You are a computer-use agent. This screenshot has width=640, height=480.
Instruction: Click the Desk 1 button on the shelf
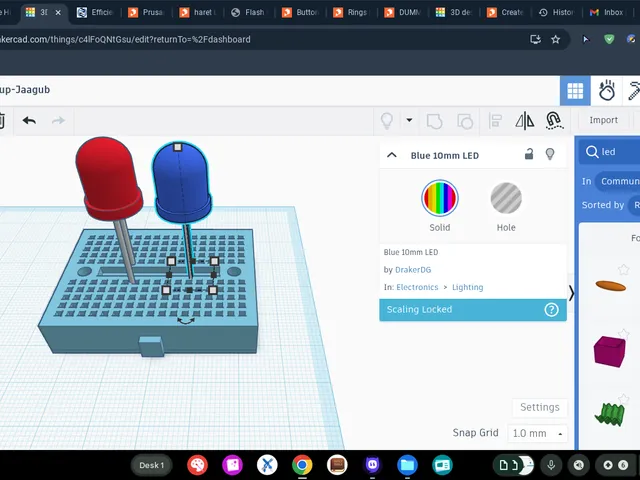click(151, 465)
